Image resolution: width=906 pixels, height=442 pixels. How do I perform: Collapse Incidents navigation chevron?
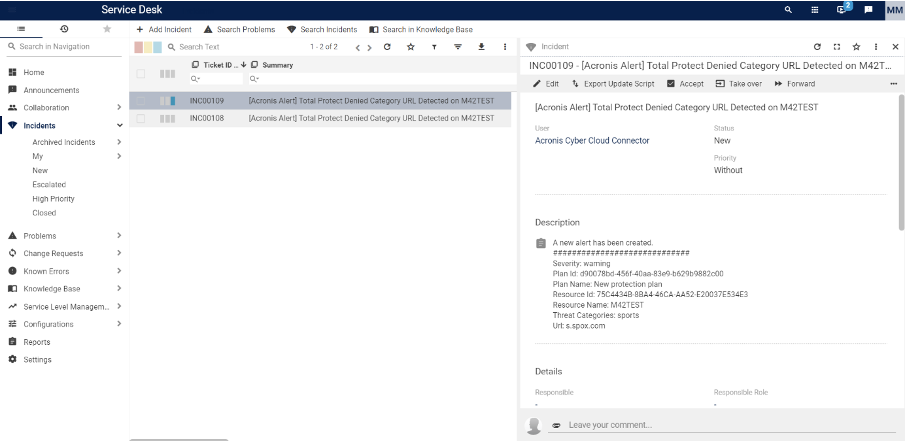tap(120, 125)
